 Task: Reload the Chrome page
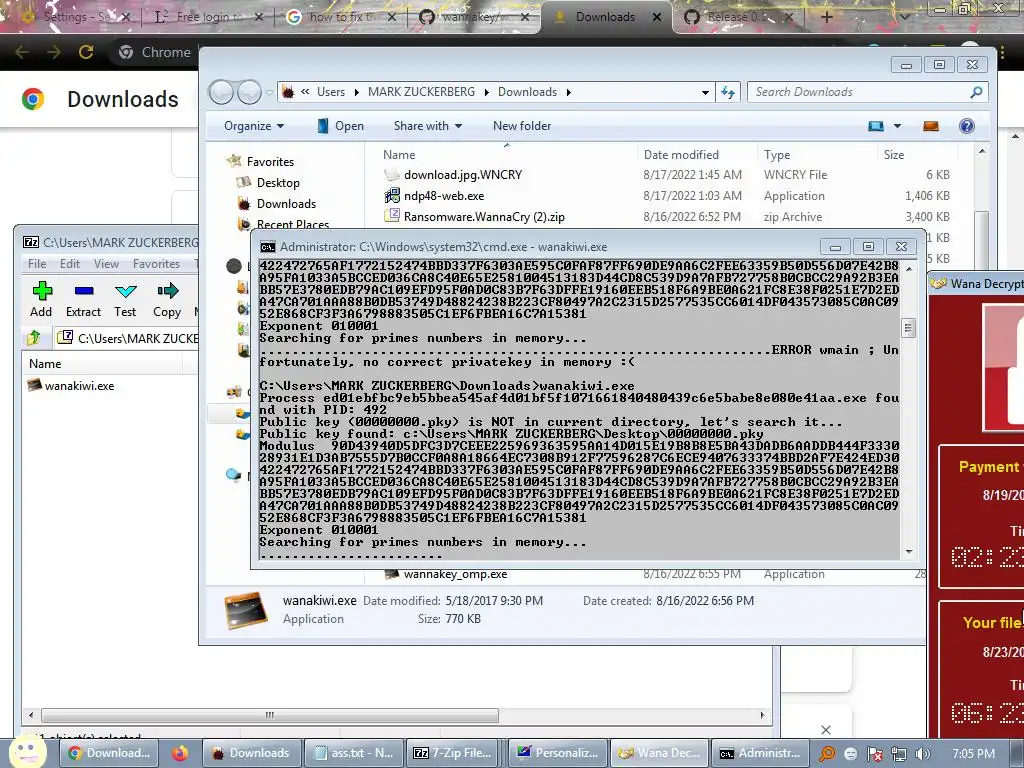(x=86, y=52)
